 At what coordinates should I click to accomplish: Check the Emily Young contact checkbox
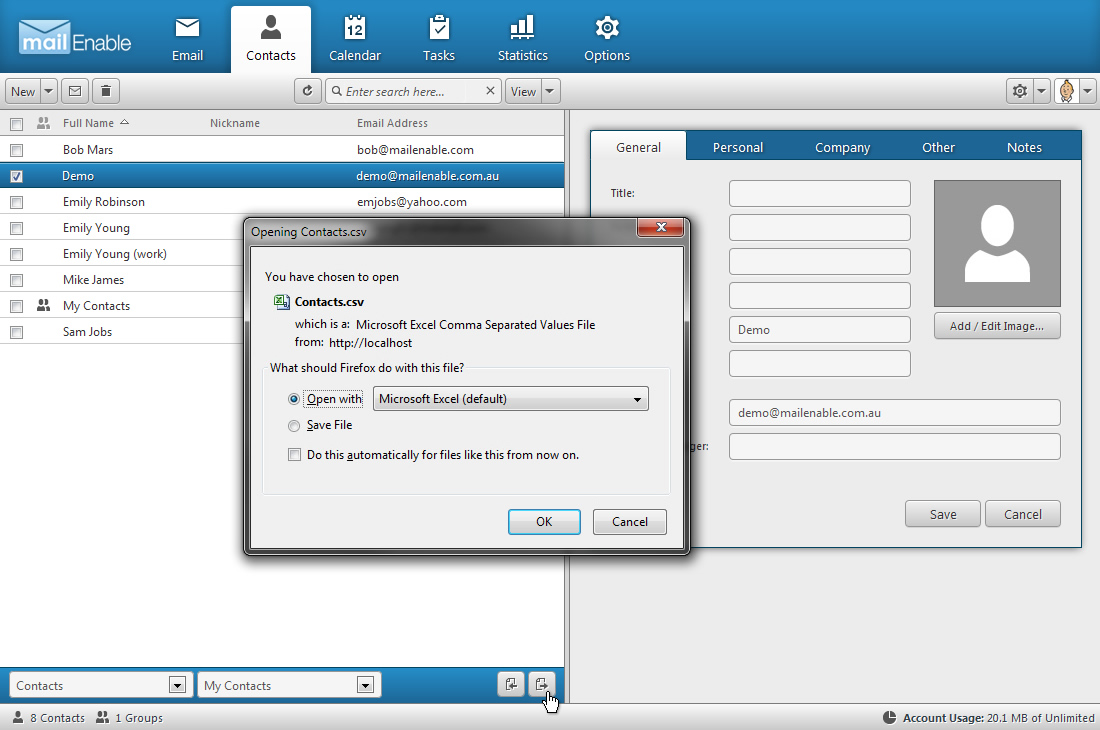pyautogui.click(x=17, y=228)
